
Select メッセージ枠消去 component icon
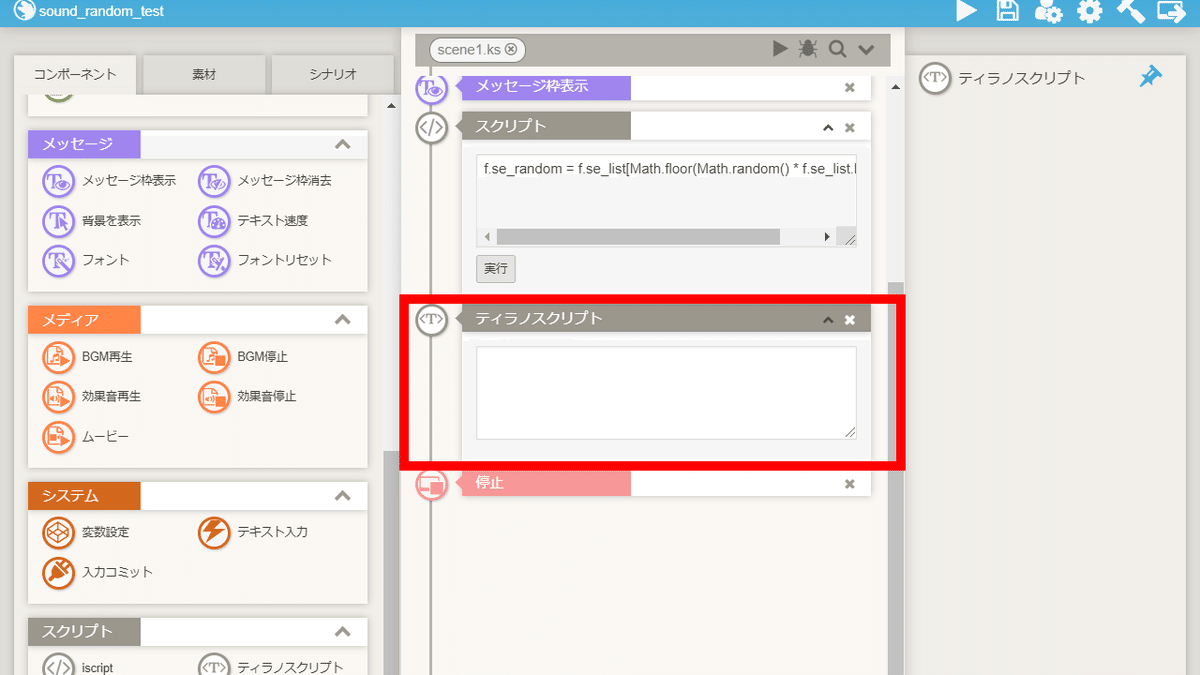tap(214, 182)
